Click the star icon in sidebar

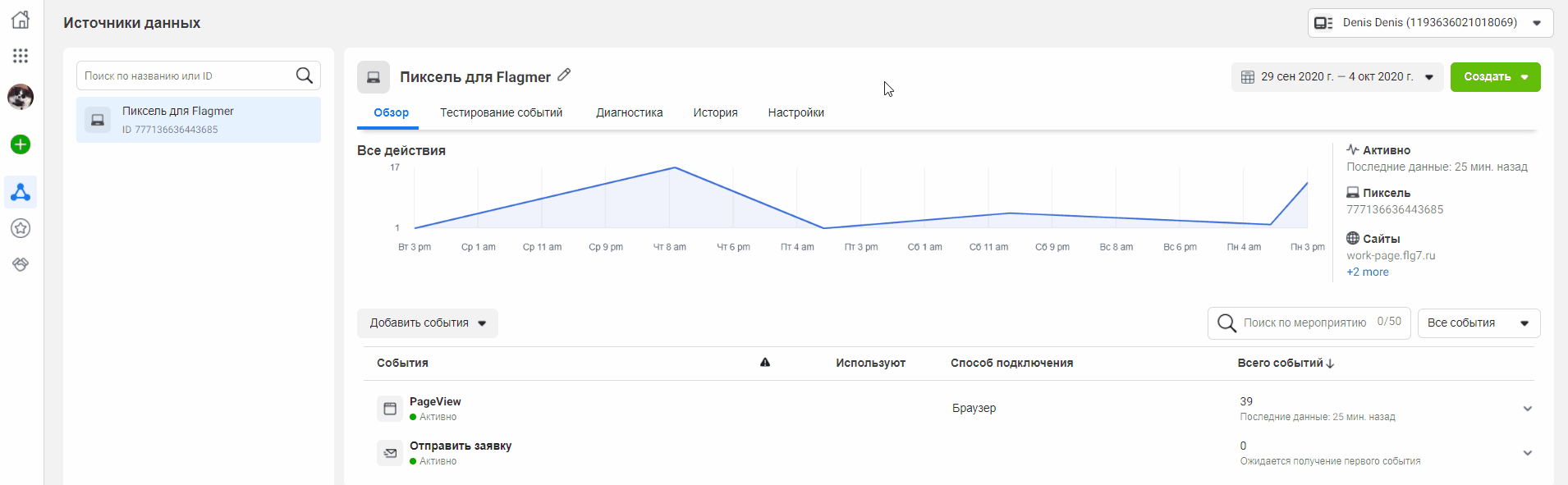click(x=21, y=228)
